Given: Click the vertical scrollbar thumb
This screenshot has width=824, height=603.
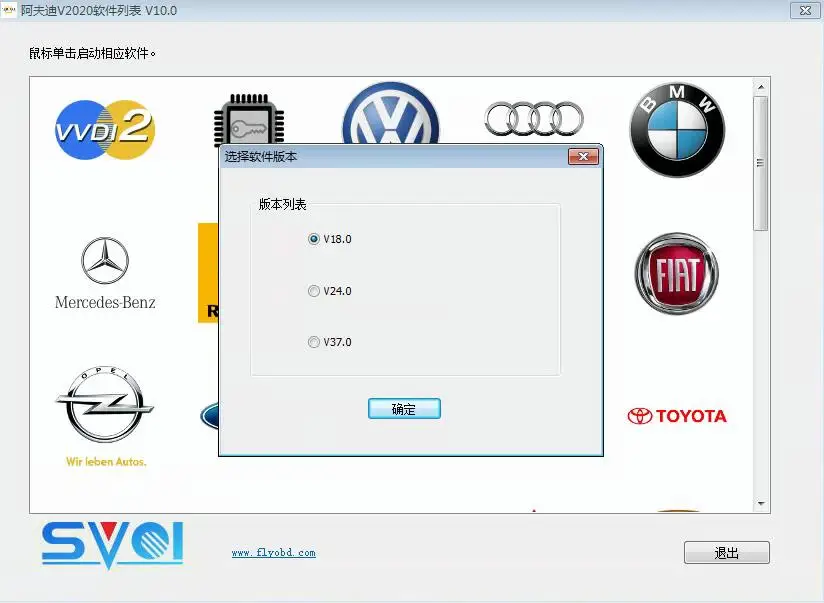Looking at the screenshot, I should tap(760, 163).
